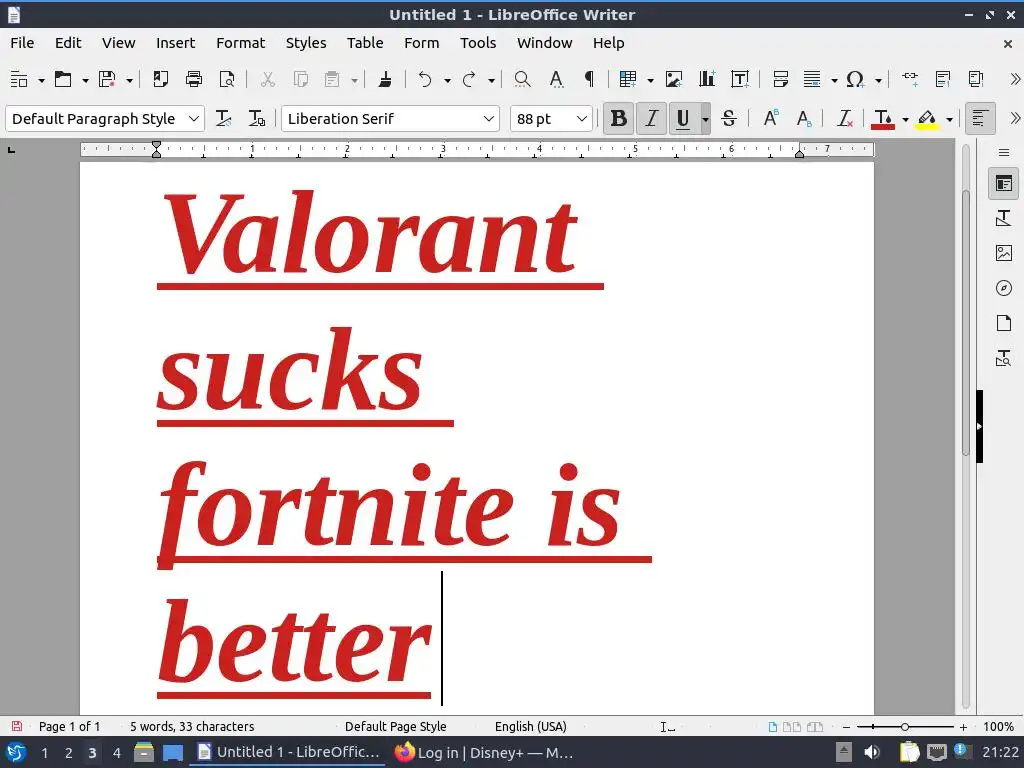This screenshot has height=768, width=1024.
Task: Click the Redo arrow icon
Action: (x=469, y=80)
